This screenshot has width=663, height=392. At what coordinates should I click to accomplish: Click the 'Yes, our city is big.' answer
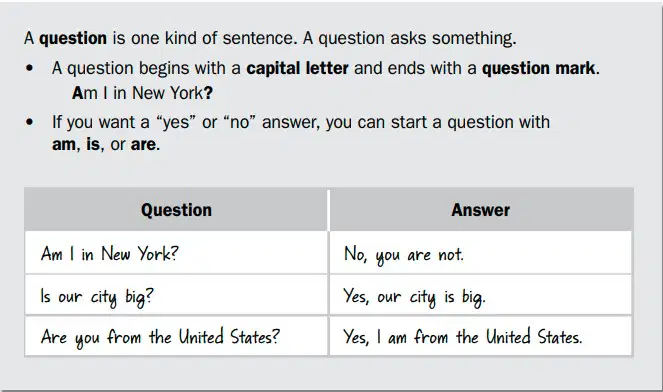[481, 295]
